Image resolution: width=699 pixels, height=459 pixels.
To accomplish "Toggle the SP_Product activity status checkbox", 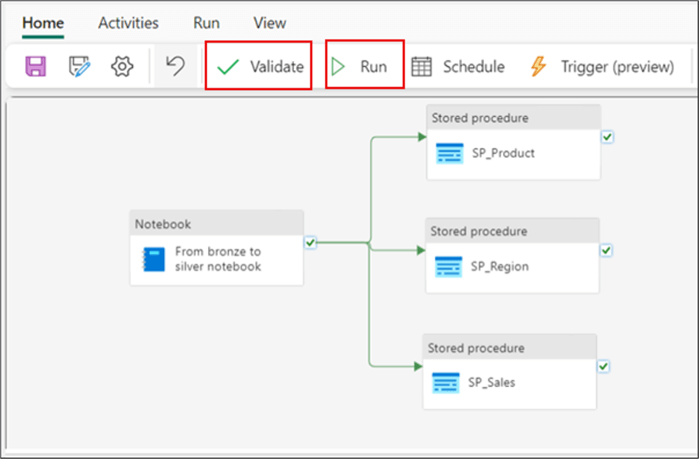I will 607,137.
